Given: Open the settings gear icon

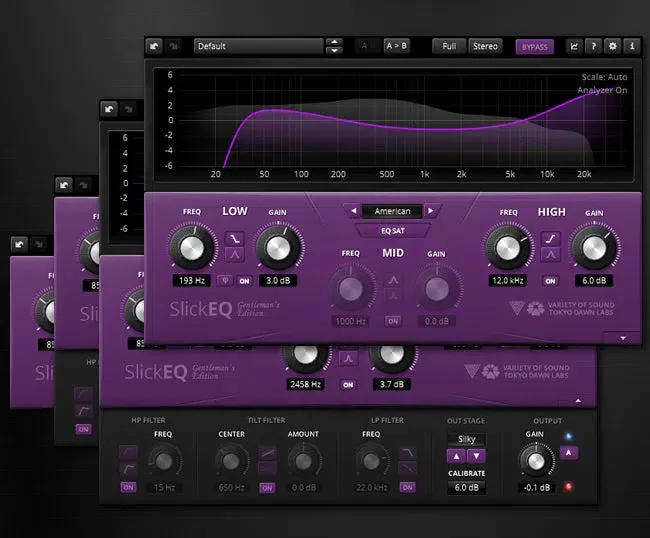Looking at the screenshot, I should click(613, 46).
